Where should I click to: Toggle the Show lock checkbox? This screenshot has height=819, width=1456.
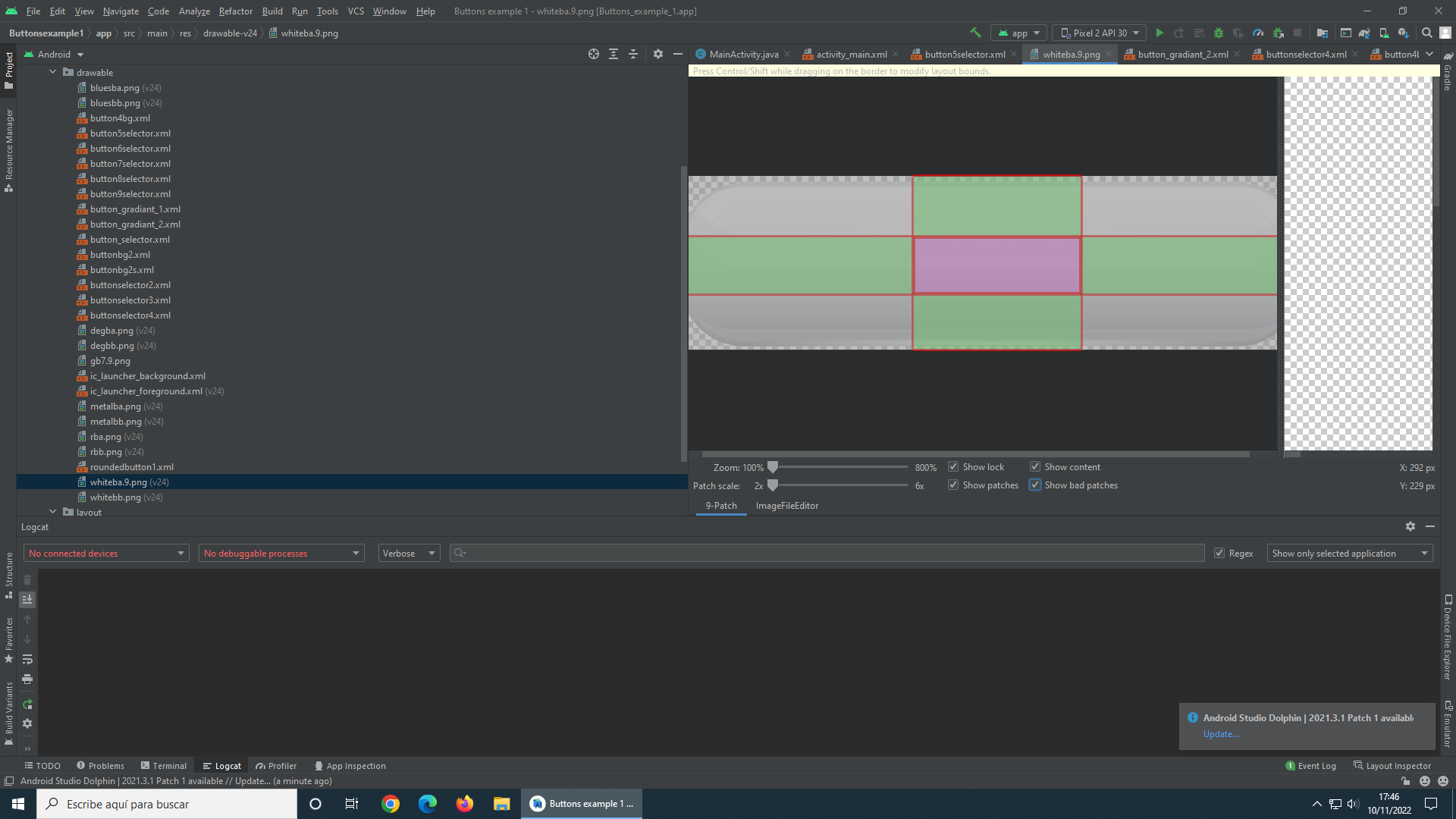[953, 467]
